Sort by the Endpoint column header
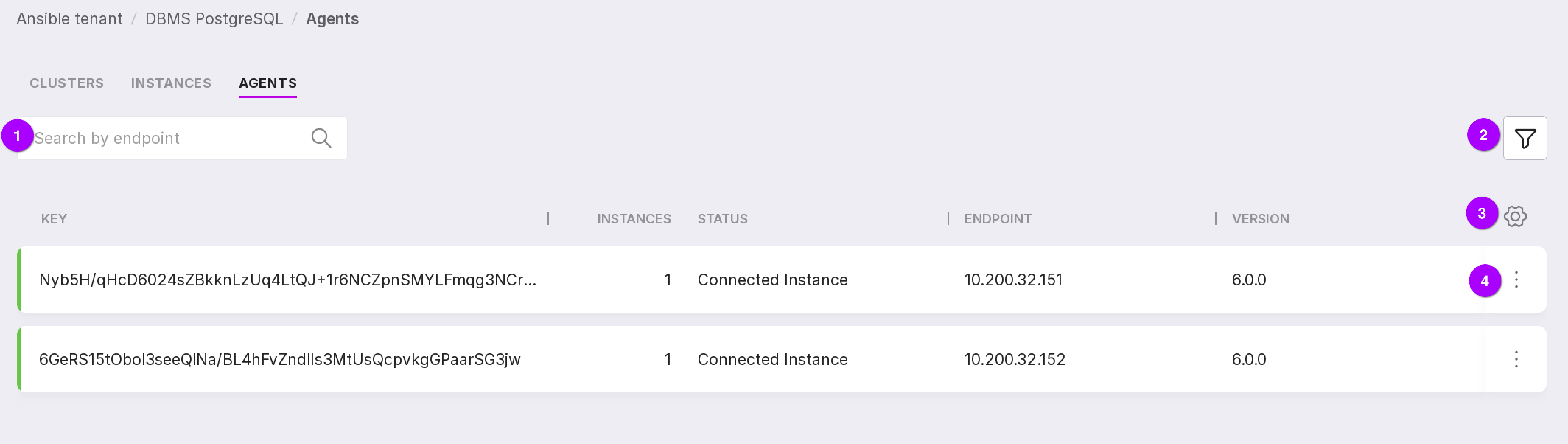This screenshot has width=1568, height=444. pos(997,219)
